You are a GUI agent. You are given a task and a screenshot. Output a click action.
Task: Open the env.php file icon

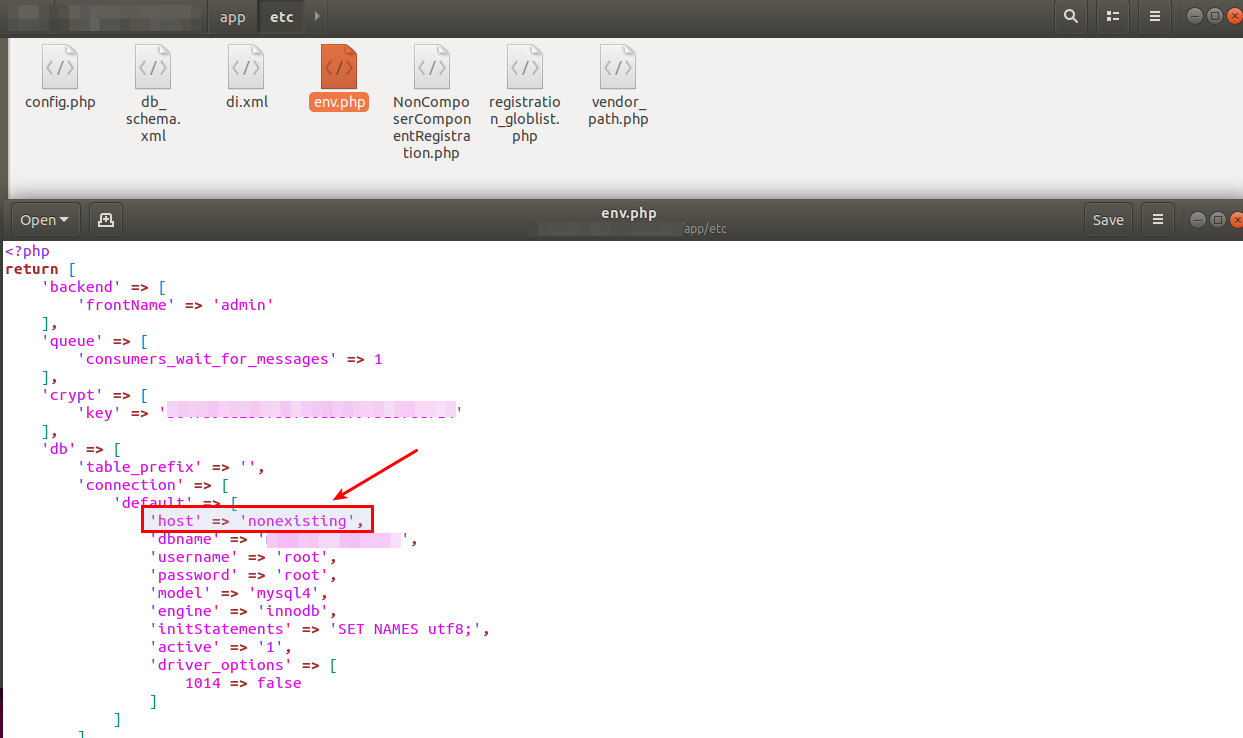click(339, 77)
